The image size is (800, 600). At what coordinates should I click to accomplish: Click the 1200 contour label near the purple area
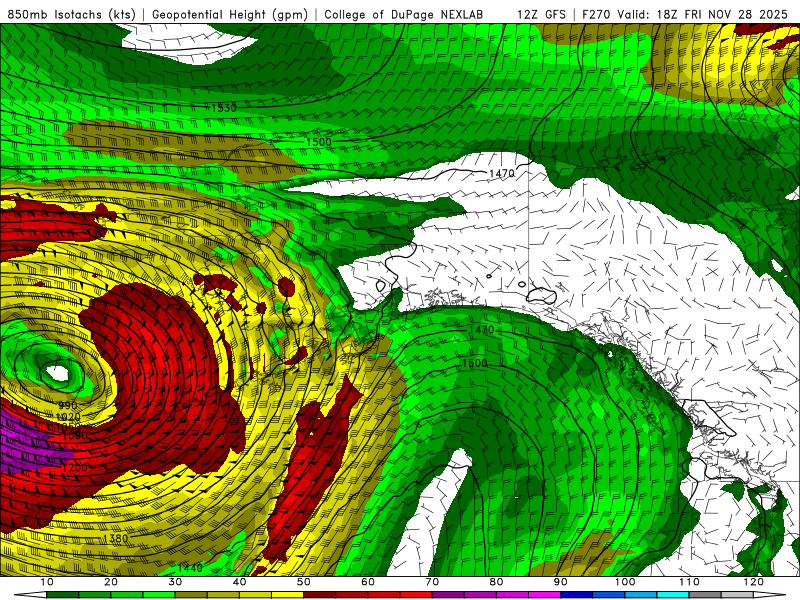click(75, 467)
